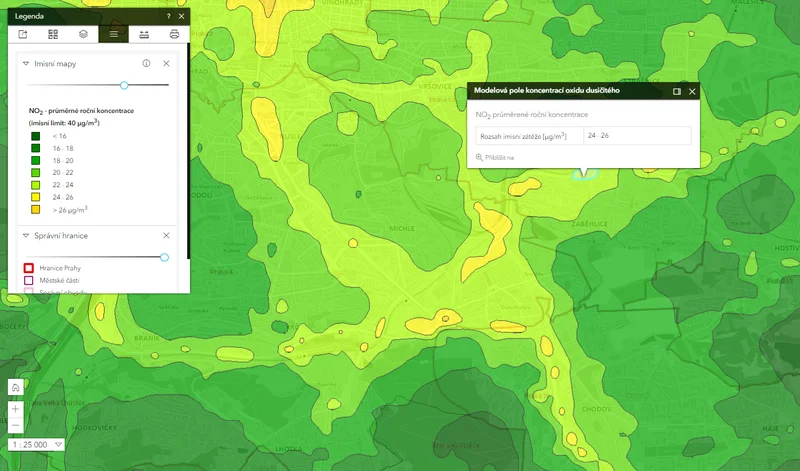Open the basemap gallery grid tab

[53, 34]
